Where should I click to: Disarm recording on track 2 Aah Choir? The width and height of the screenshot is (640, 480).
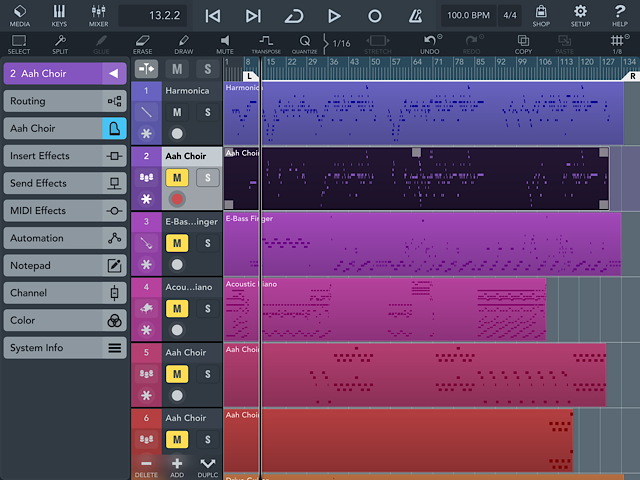click(x=177, y=199)
